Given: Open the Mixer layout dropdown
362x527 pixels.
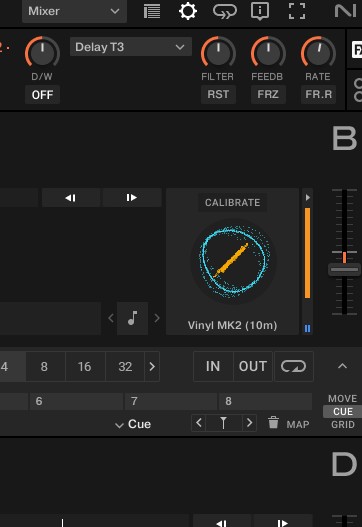Looking at the screenshot, I should click(x=74, y=11).
